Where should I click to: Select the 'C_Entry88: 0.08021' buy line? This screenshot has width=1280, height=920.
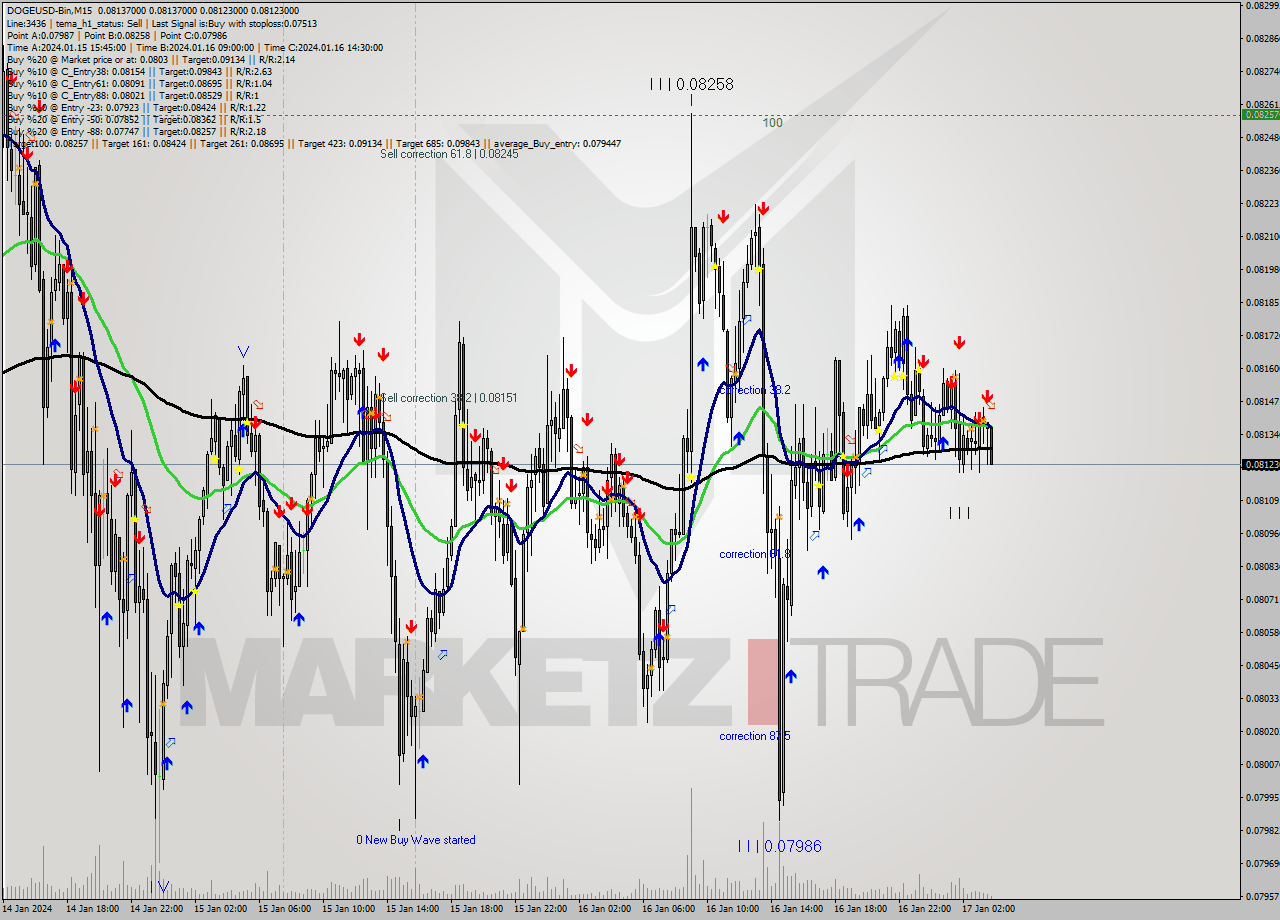coord(132,95)
